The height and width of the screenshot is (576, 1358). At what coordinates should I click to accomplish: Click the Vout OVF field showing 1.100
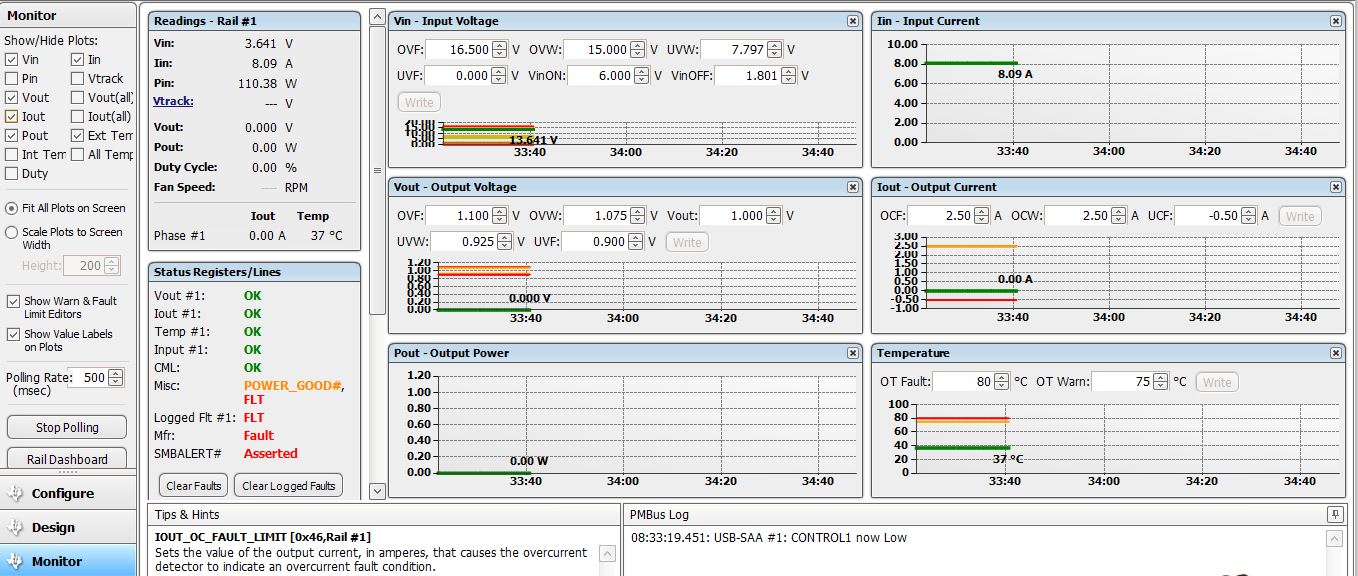[x=460, y=215]
